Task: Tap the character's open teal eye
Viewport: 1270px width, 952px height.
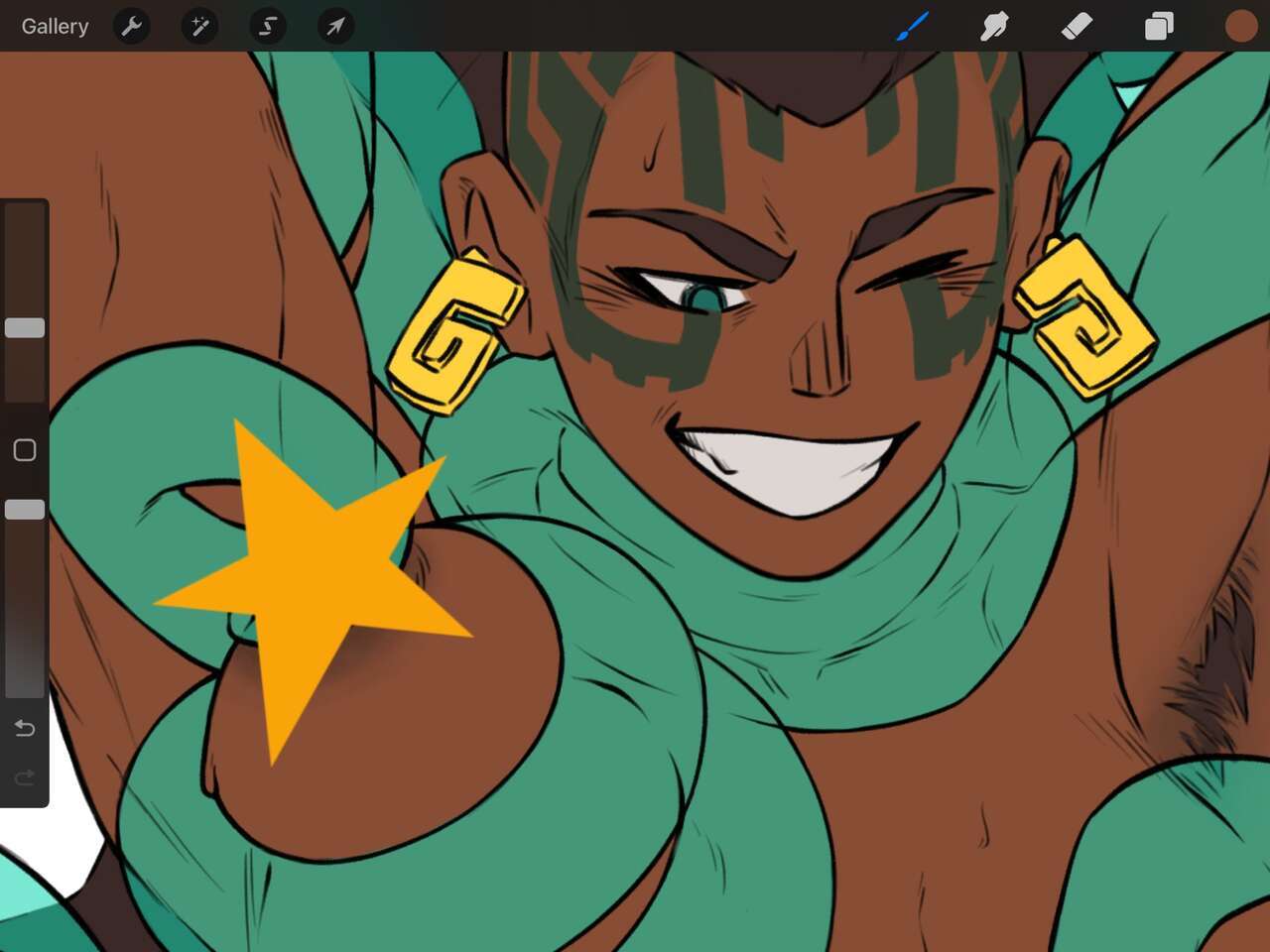Action: point(706,297)
